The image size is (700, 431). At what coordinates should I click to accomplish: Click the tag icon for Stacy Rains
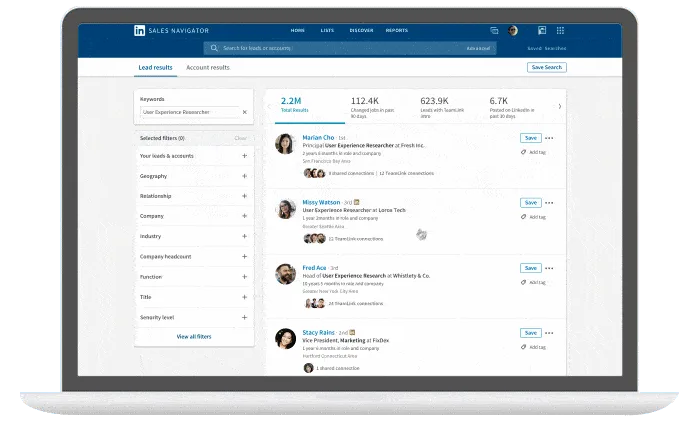[523, 347]
